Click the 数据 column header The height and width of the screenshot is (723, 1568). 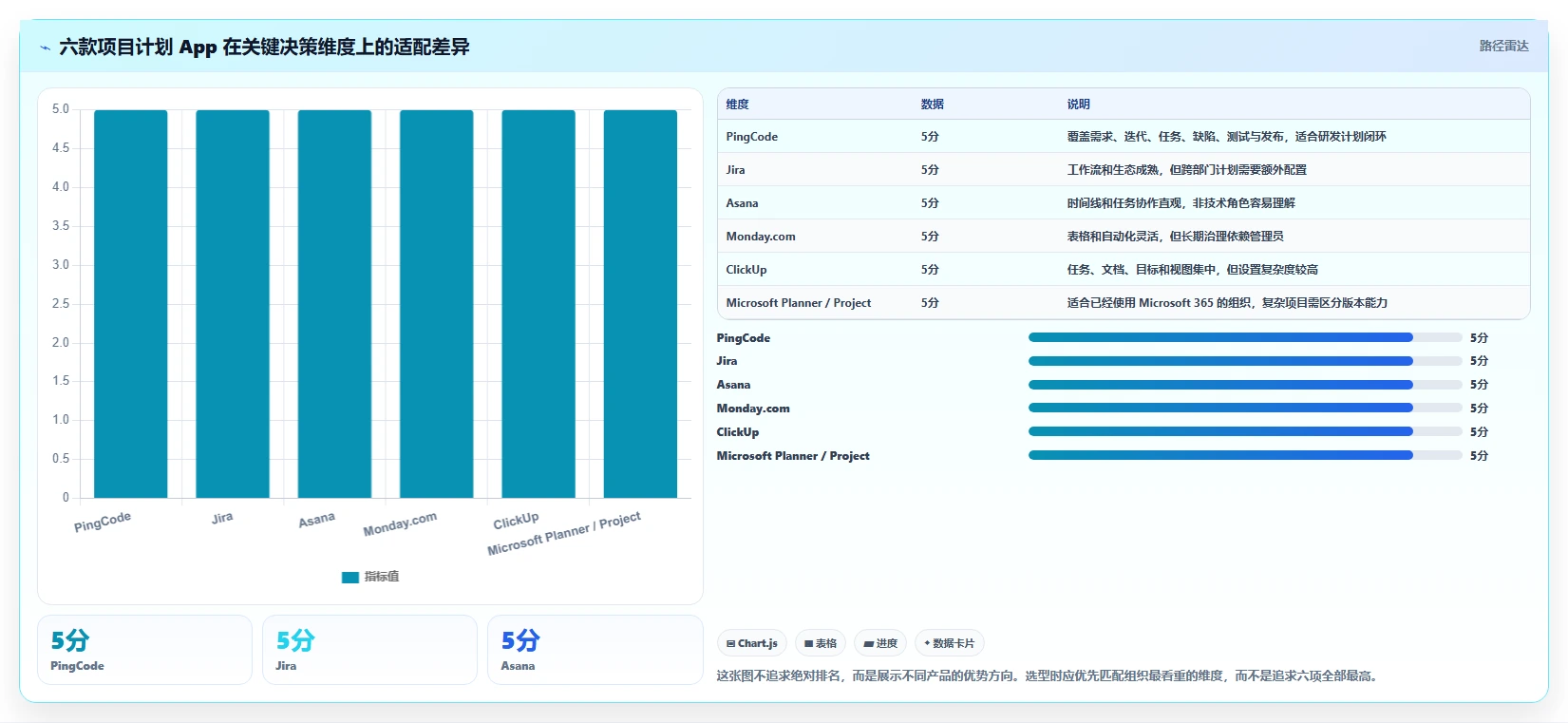(x=933, y=105)
